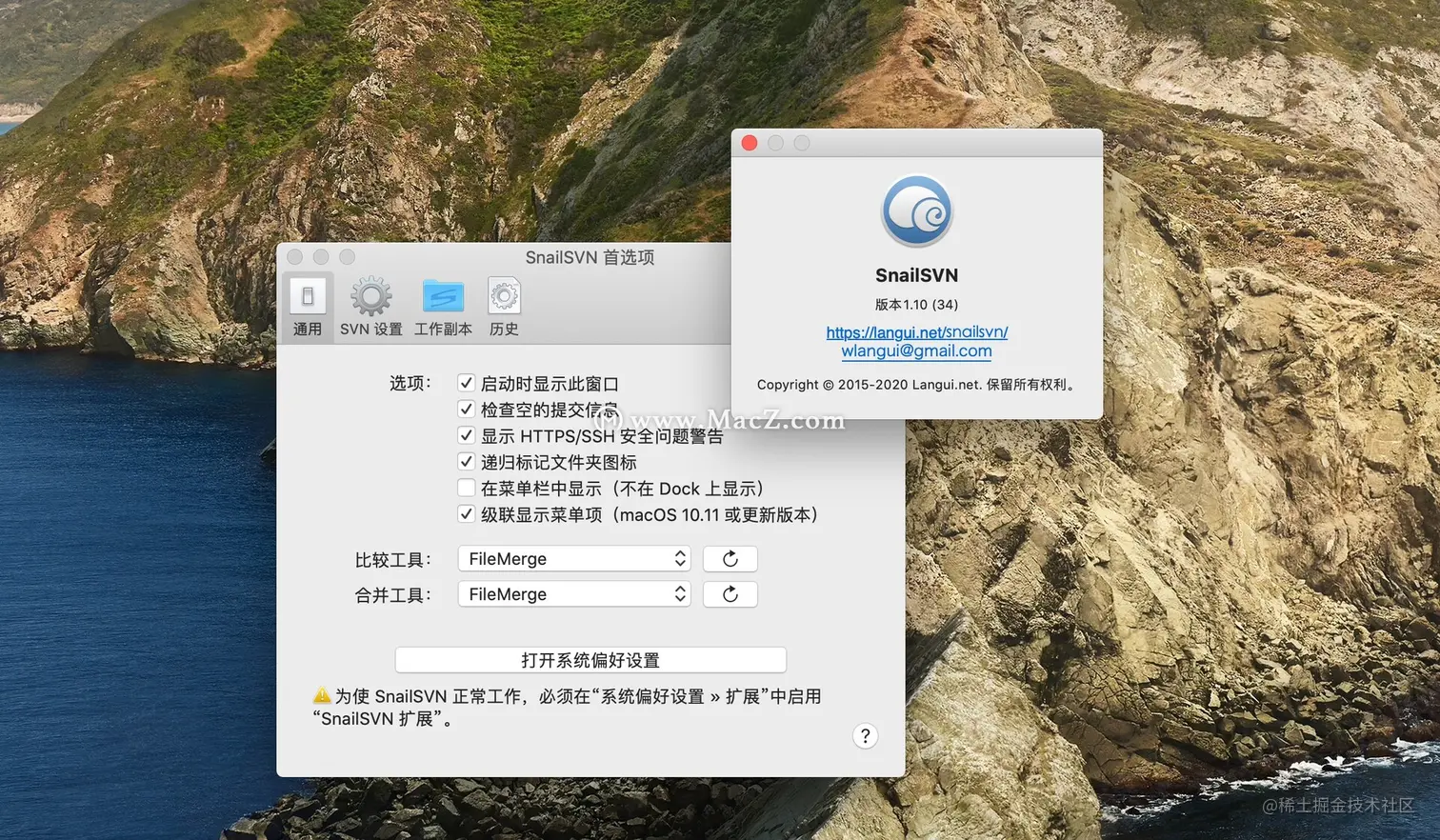Click the 版本 1.10 (34) version text

coord(916,305)
